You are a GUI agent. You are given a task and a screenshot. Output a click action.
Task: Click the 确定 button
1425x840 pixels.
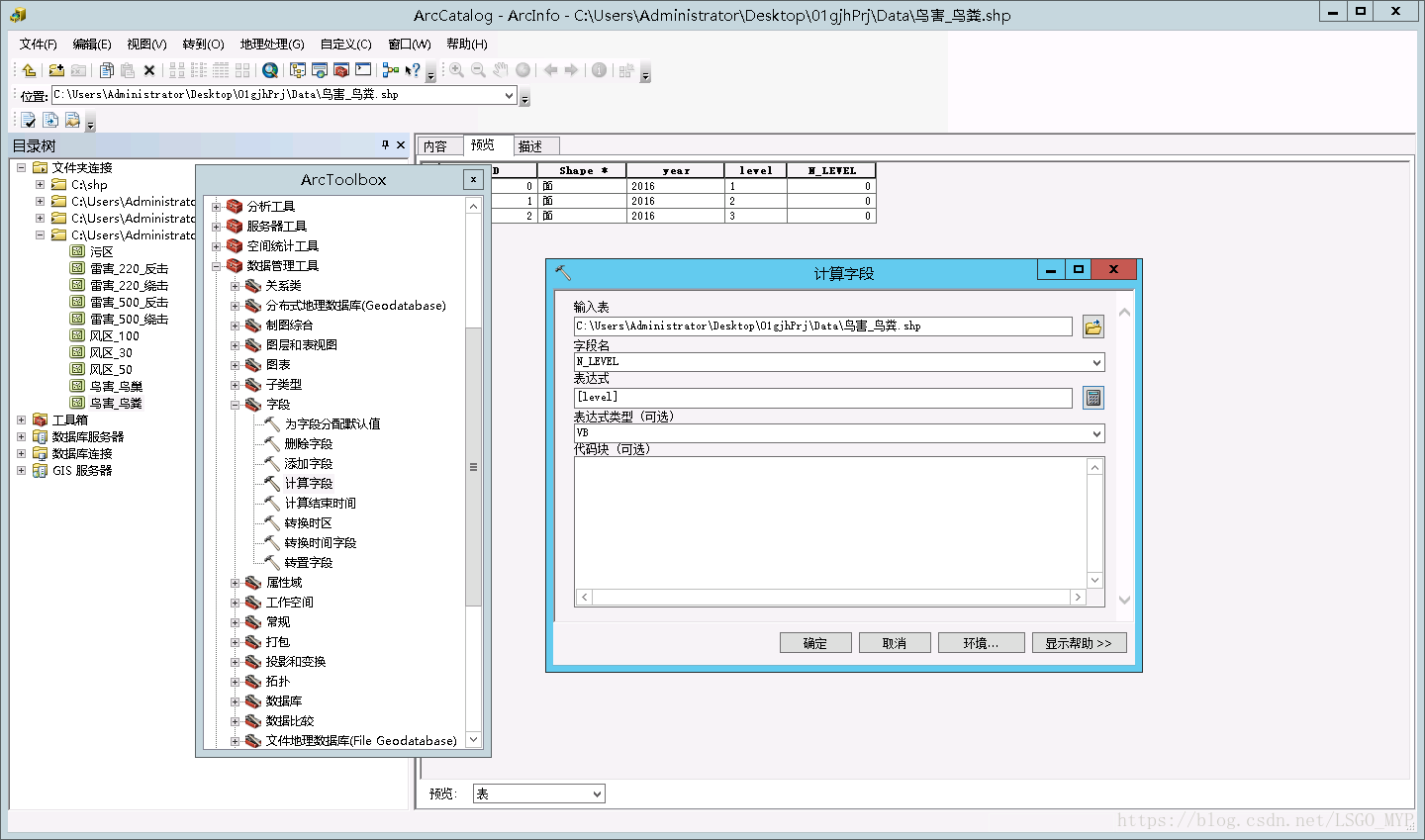point(815,643)
